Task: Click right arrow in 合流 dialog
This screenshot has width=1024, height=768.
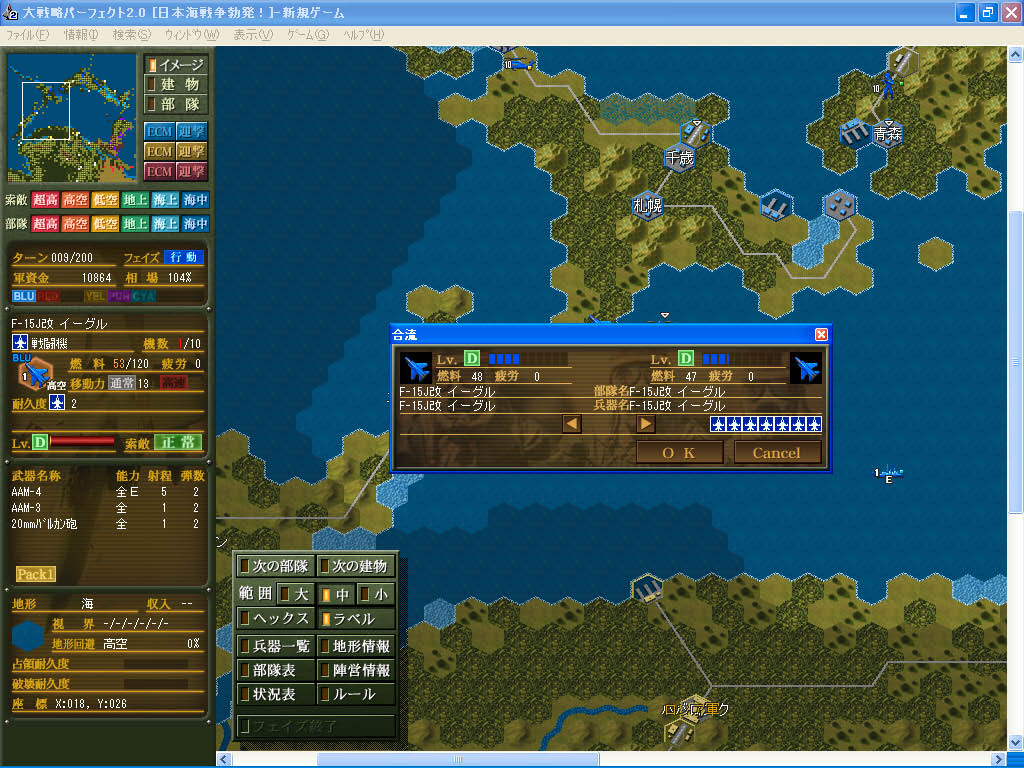Action: (x=645, y=424)
